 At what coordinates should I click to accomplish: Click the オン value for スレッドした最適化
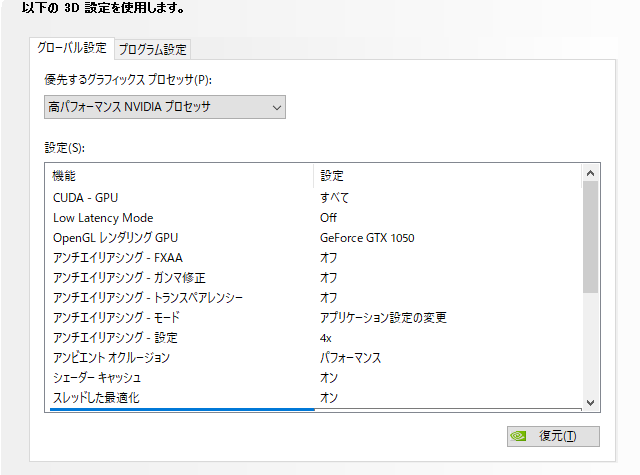point(329,397)
